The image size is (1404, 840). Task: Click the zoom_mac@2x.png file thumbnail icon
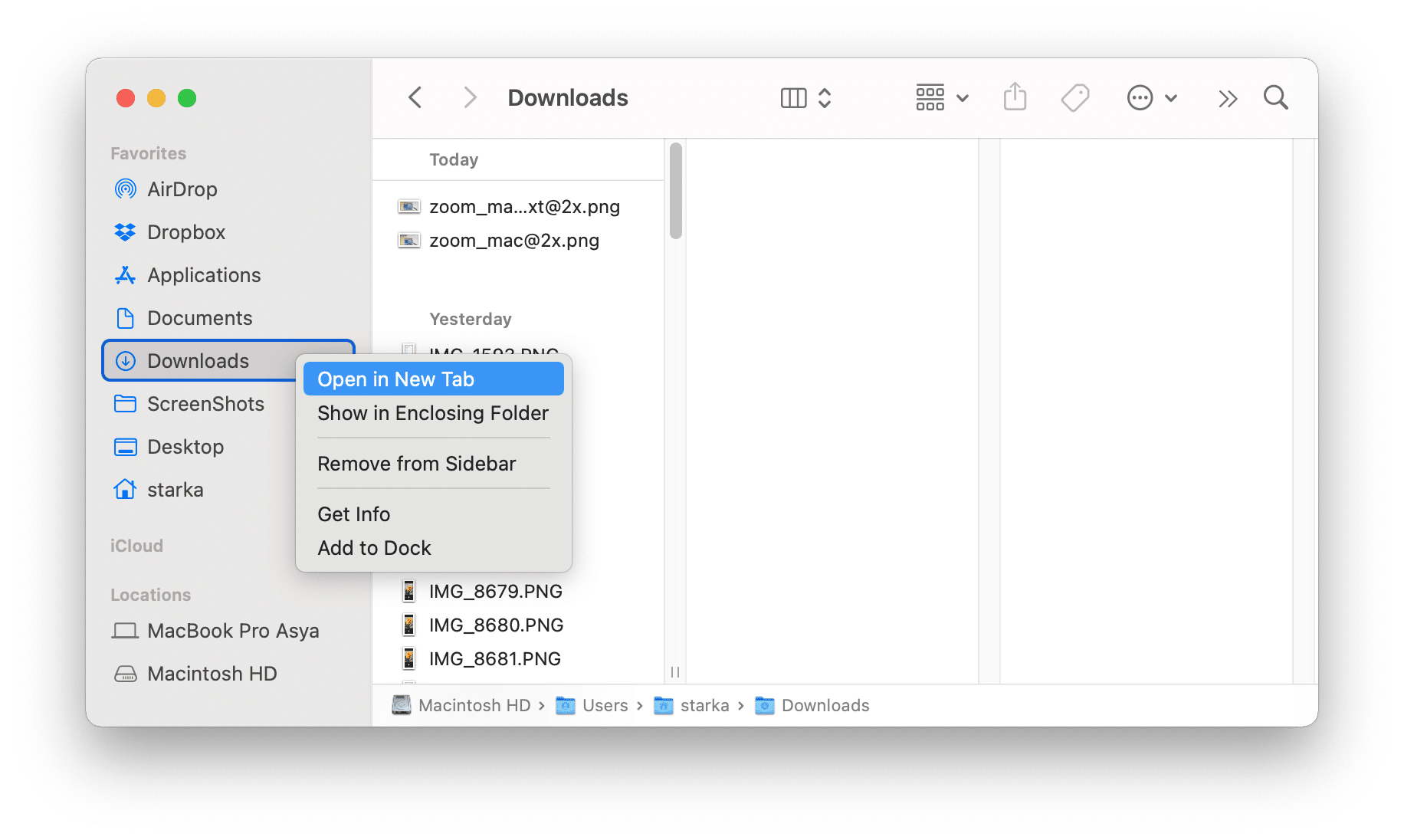click(x=409, y=241)
